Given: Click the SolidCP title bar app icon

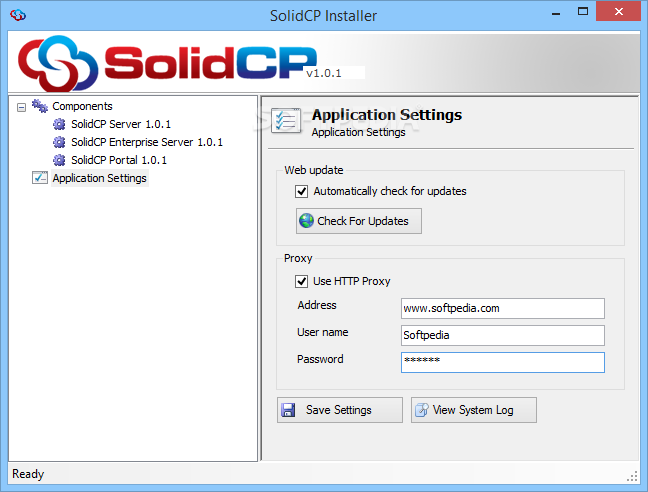Looking at the screenshot, I should point(18,15).
